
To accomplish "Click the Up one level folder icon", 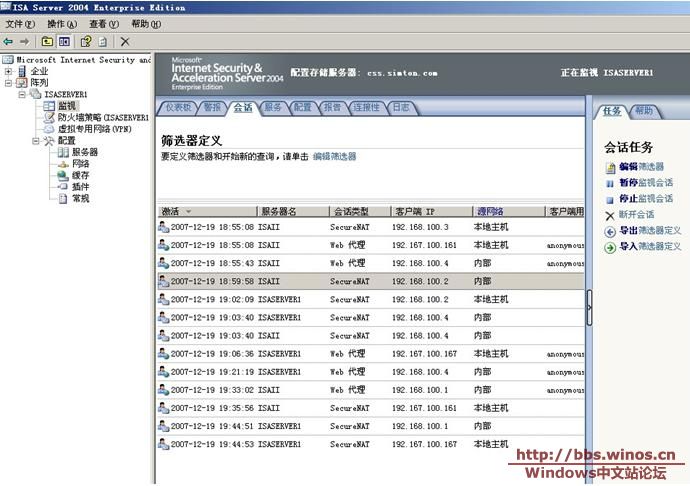I will [x=47, y=41].
